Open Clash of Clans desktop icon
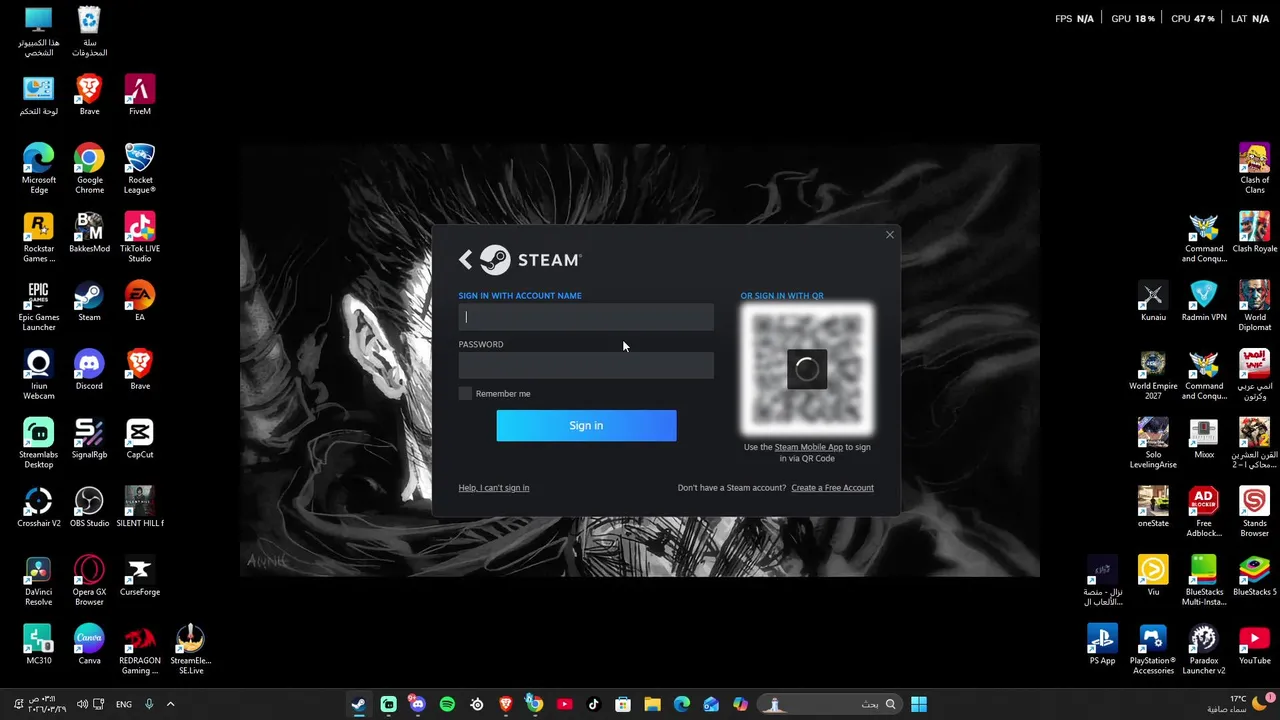Image resolution: width=1280 pixels, height=720 pixels. tap(1254, 168)
